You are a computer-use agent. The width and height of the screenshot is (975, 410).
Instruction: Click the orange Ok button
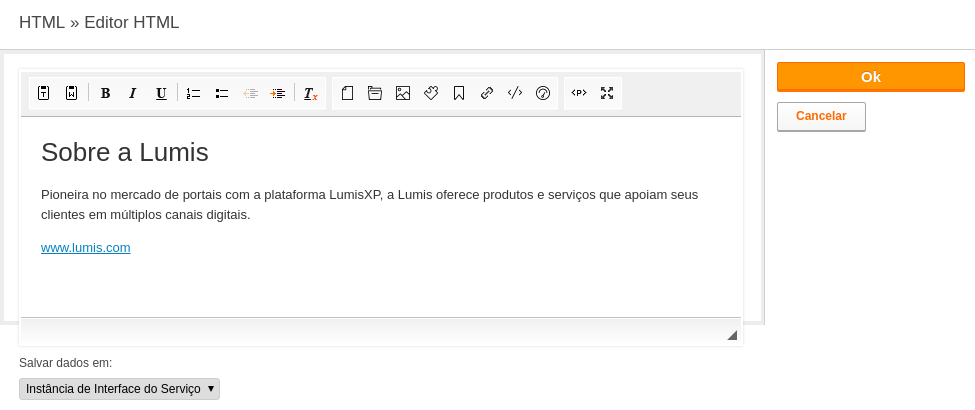(x=871, y=77)
